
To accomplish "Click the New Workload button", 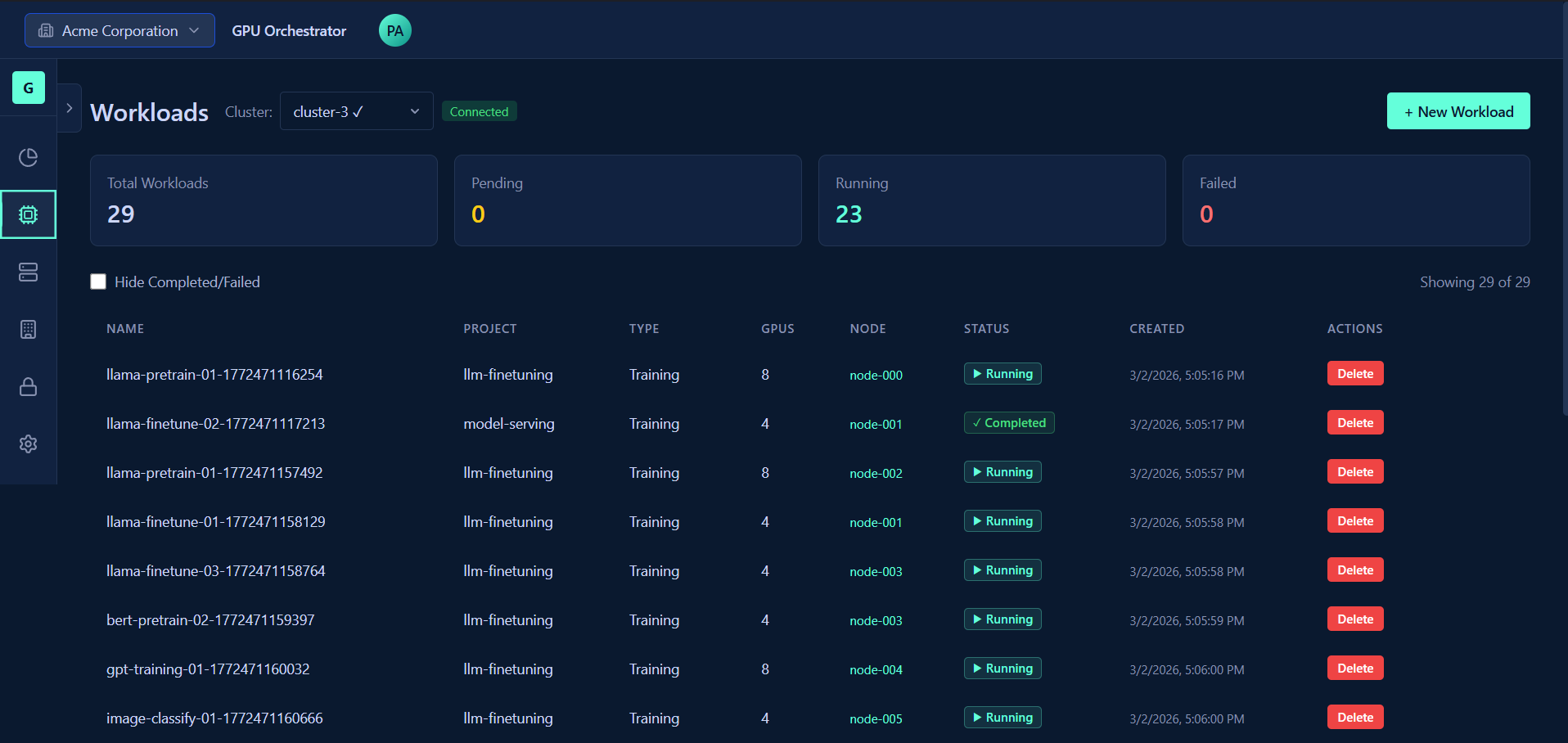I will coord(1458,111).
